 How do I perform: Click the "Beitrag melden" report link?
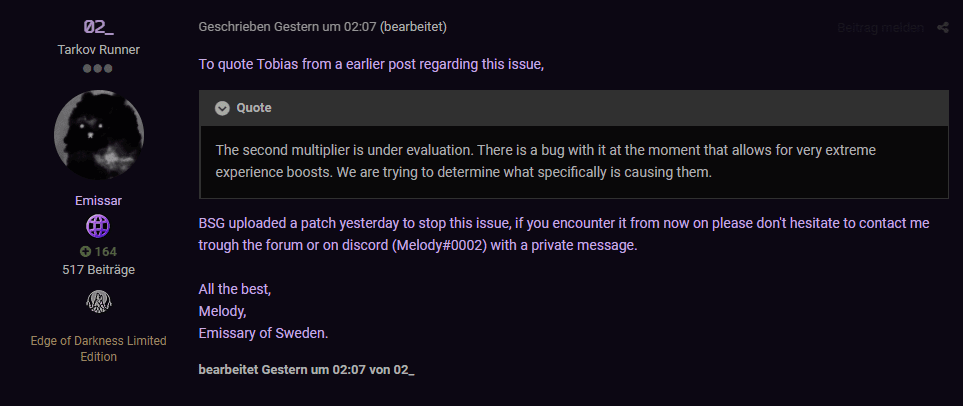pos(881,28)
